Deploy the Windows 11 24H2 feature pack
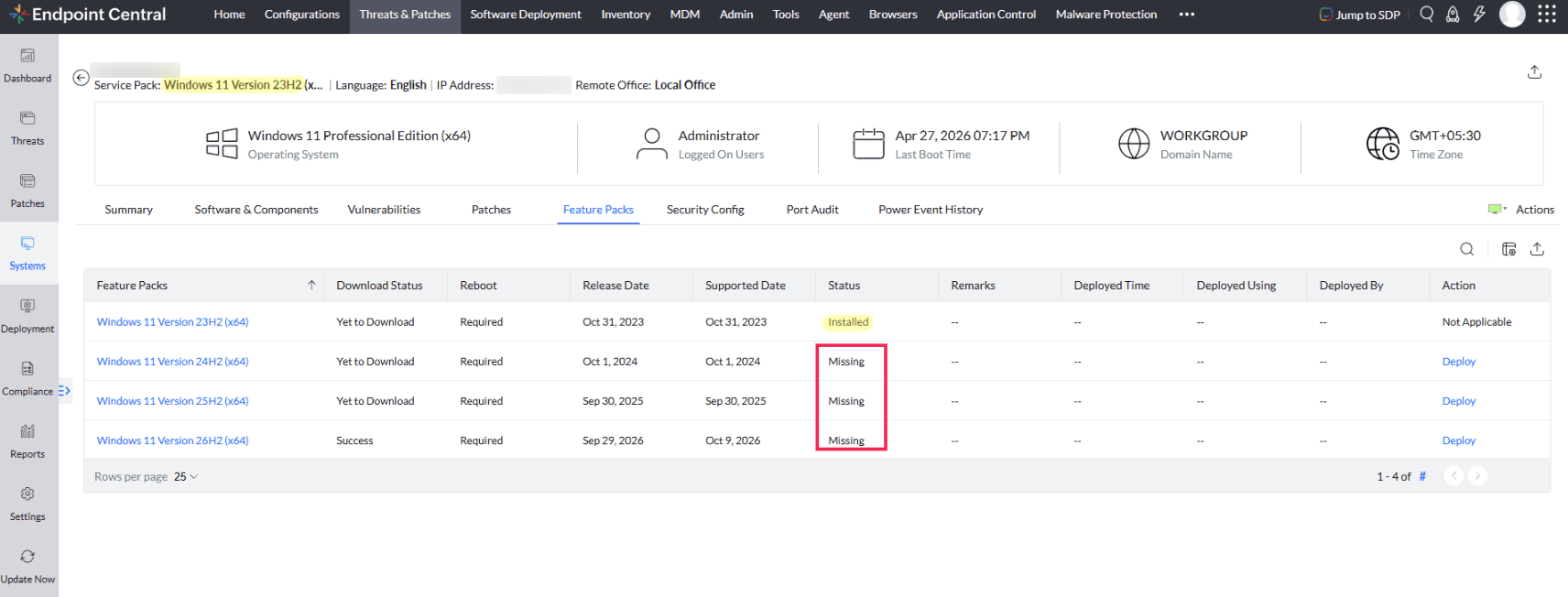Screen dimensions: 1568x597 coord(1459,362)
